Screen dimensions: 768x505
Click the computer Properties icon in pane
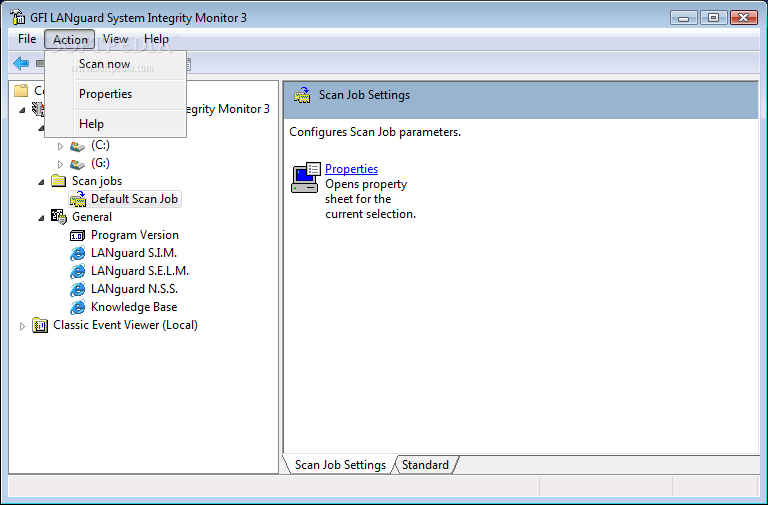pyautogui.click(x=306, y=177)
